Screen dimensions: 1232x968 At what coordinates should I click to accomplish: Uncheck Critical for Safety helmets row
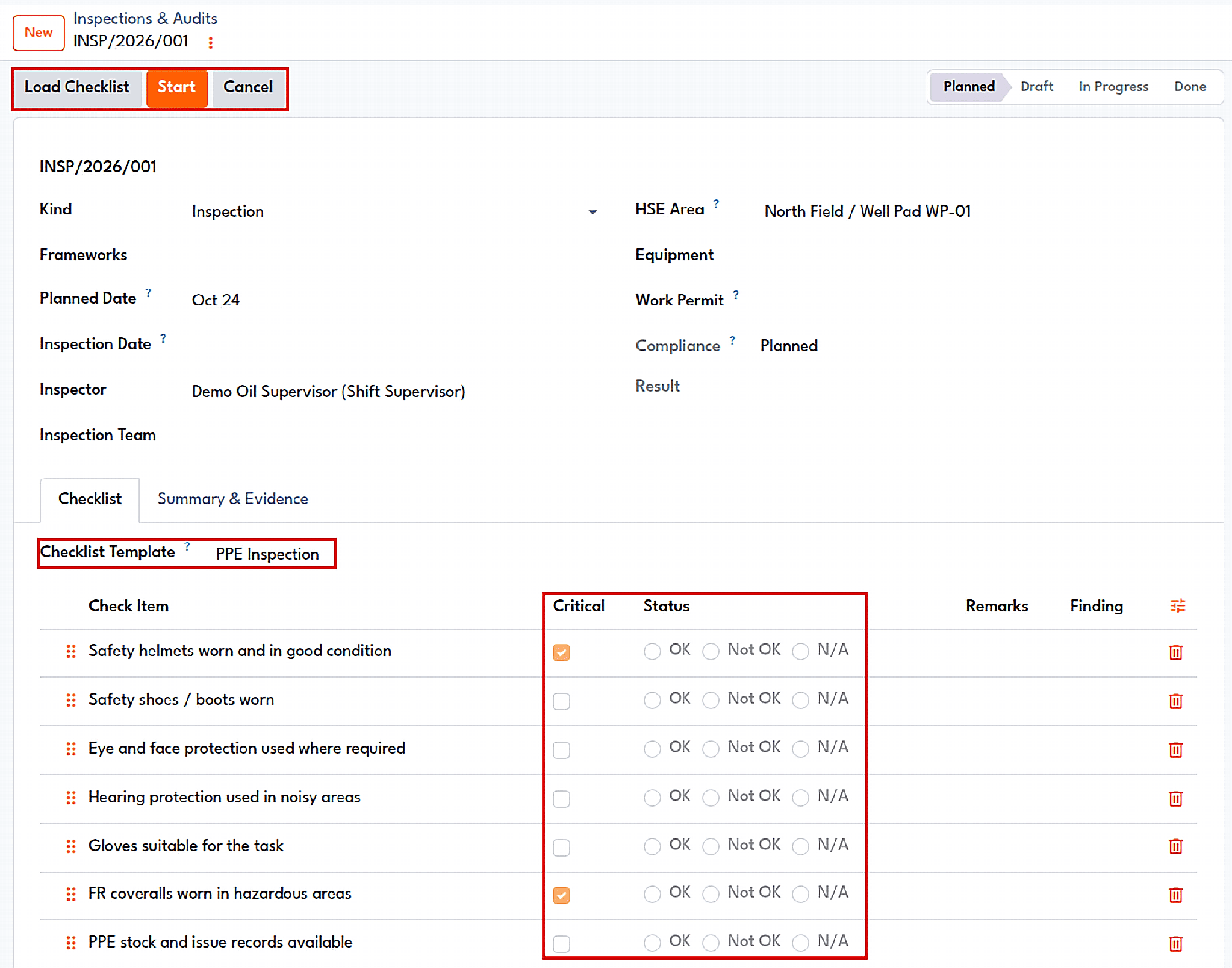[561, 652]
